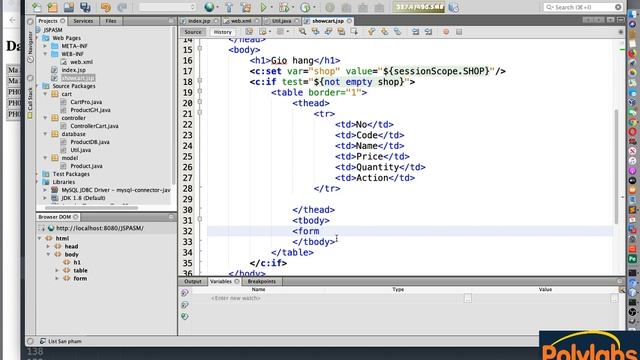Switch editor to History view
The image size is (640, 360).
222,32
